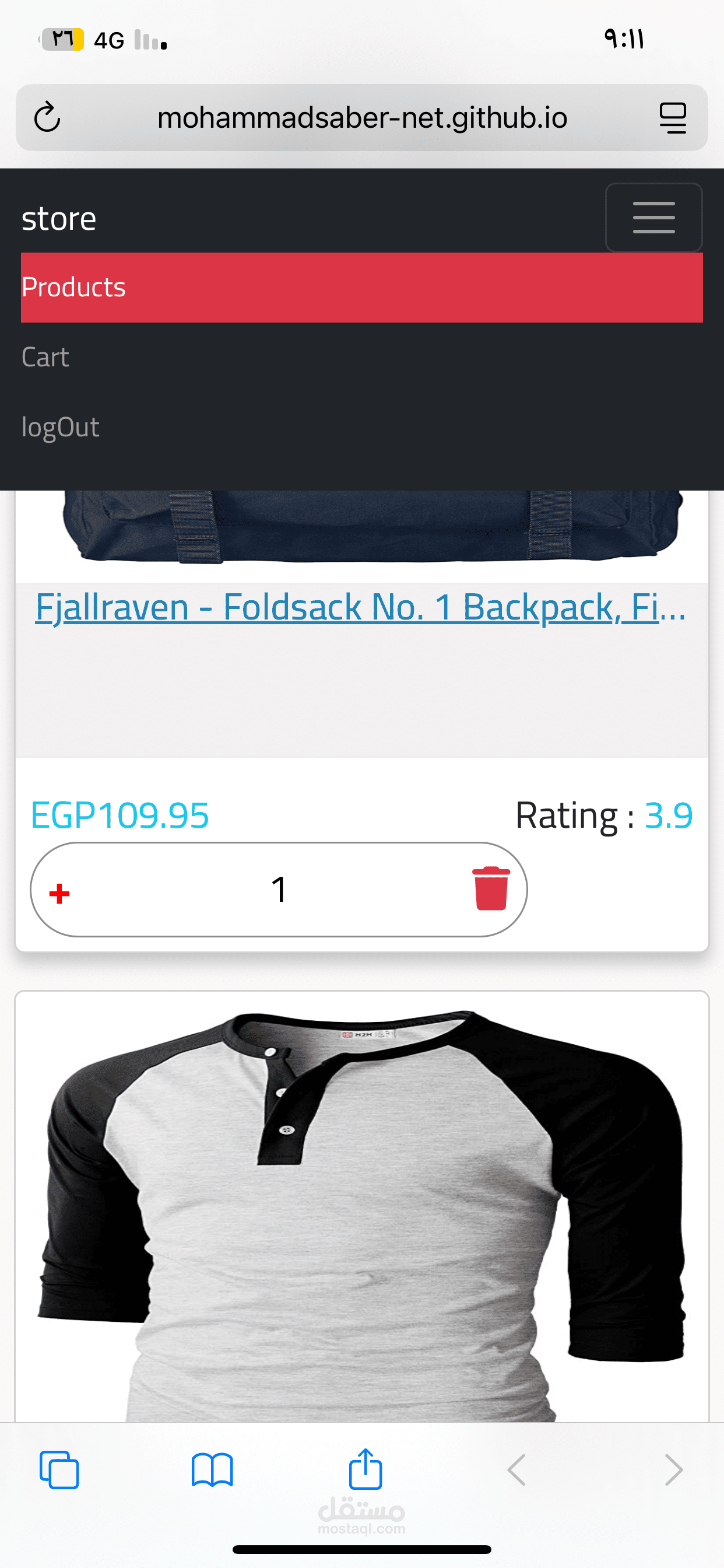
Task: Open the bookmarks book icon
Action: [212, 1470]
